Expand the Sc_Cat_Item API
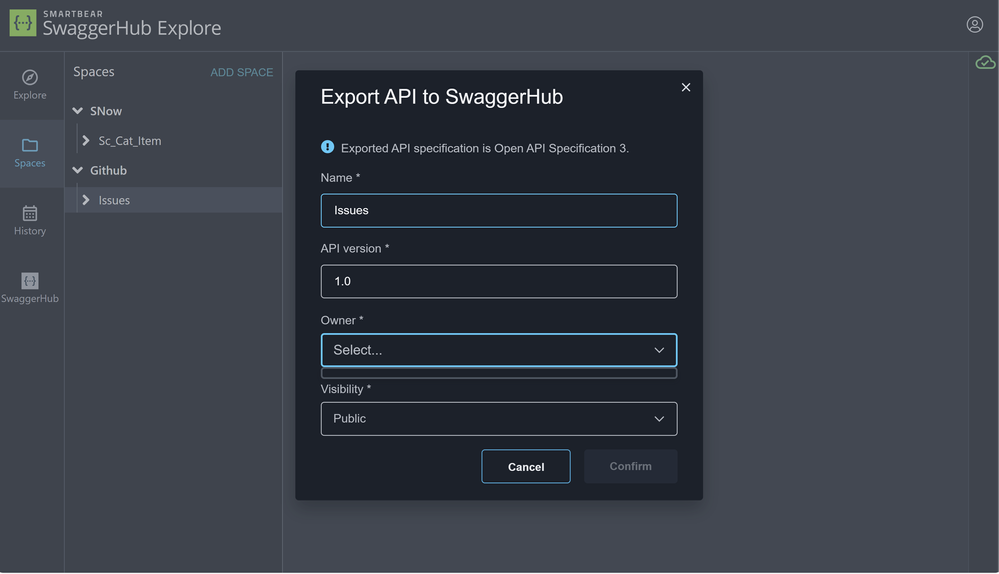 [86, 141]
